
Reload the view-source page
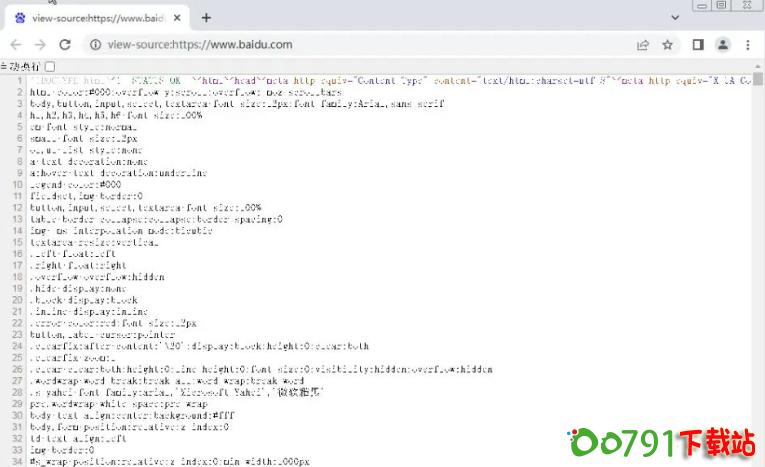[65, 45]
